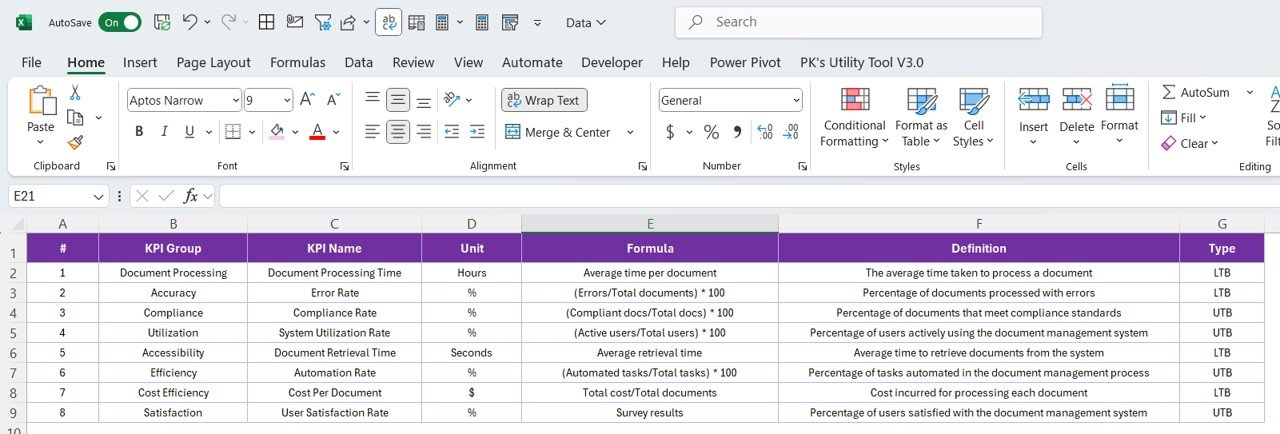Expand the General number format dropdown
Screen dimensions: 1280x434
796,100
